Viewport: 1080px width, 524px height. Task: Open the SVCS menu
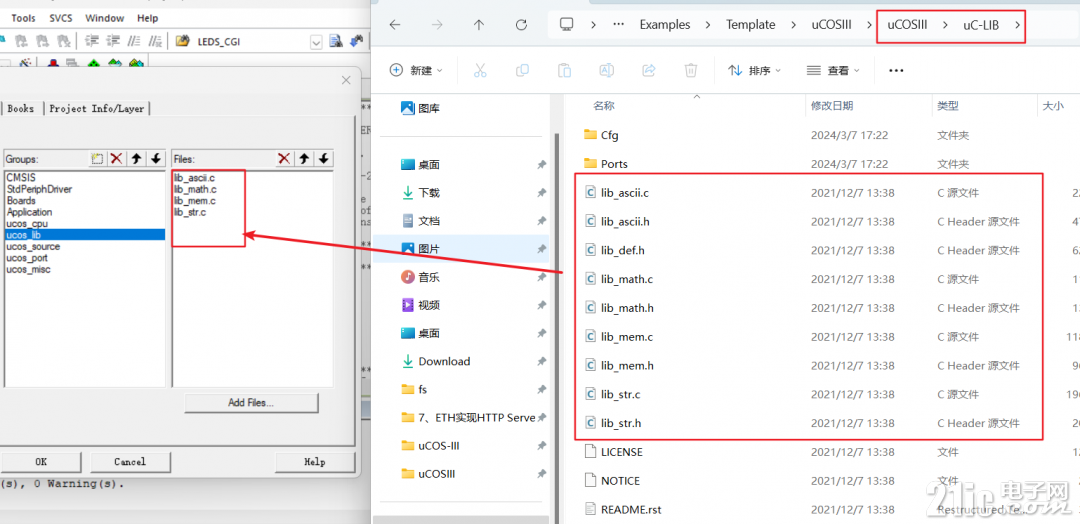click(61, 18)
